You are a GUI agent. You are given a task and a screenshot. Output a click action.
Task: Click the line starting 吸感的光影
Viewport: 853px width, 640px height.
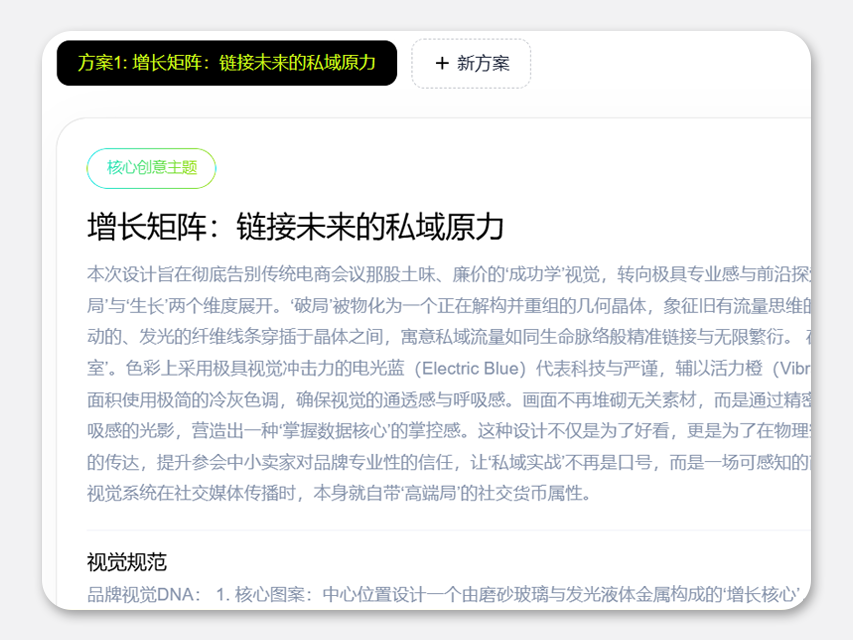[449, 431]
